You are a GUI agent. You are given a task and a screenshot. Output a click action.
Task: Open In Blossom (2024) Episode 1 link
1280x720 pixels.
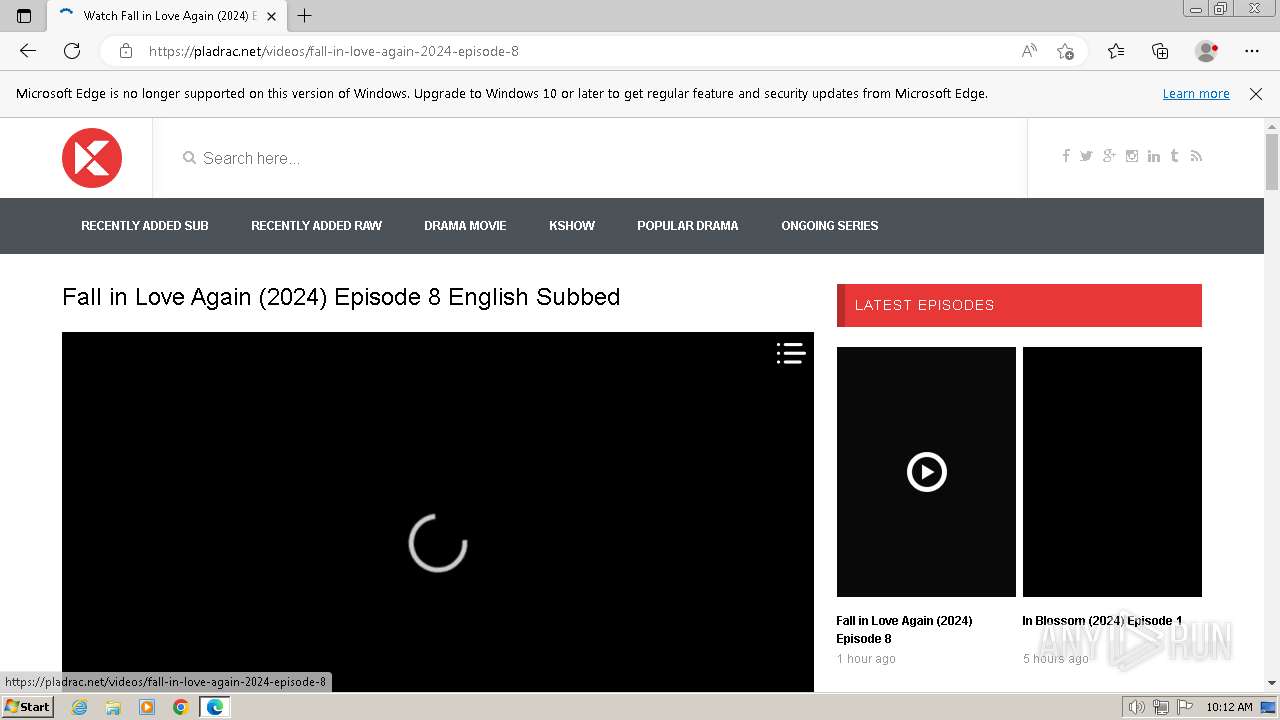(x=1102, y=621)
